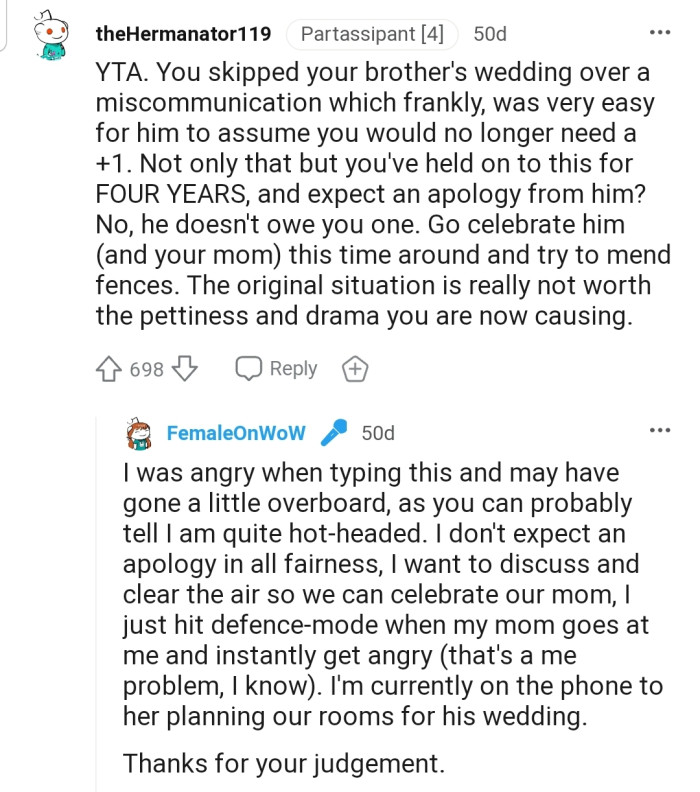Open the three-dot menu on FemaleOnWoW's reply
Image resolution: width=700 pixels, height=792 pixels.
660,431
